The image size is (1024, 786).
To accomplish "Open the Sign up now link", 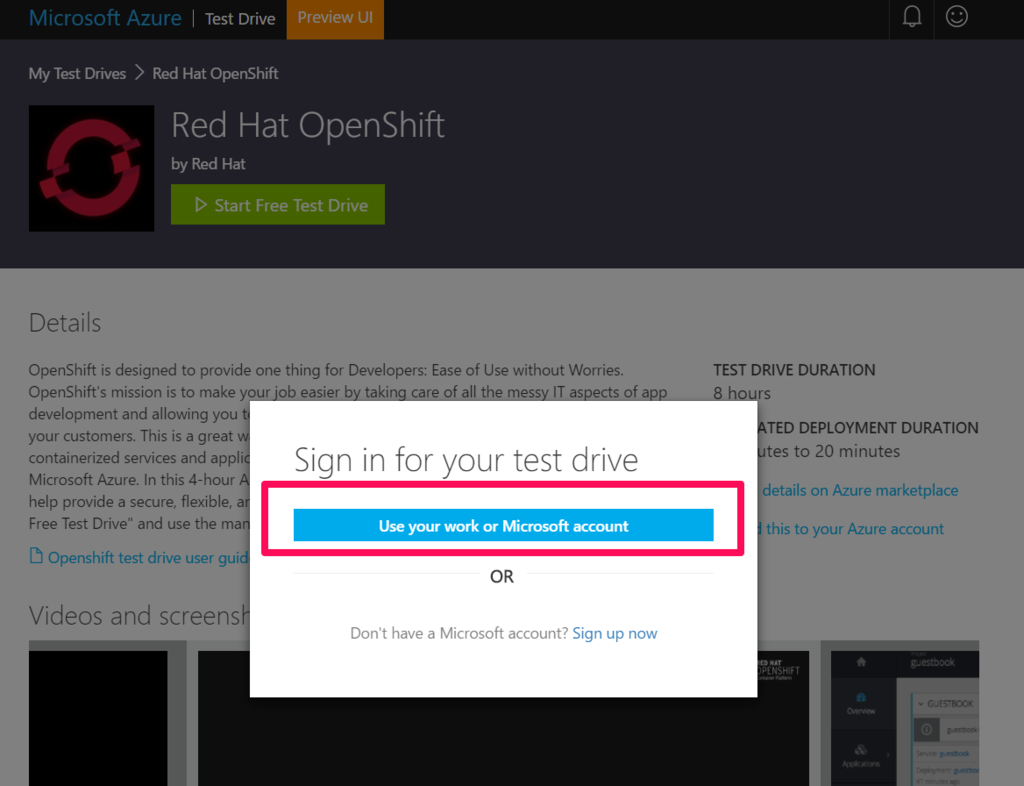I will pyautogui.click(x=615, y=633).
